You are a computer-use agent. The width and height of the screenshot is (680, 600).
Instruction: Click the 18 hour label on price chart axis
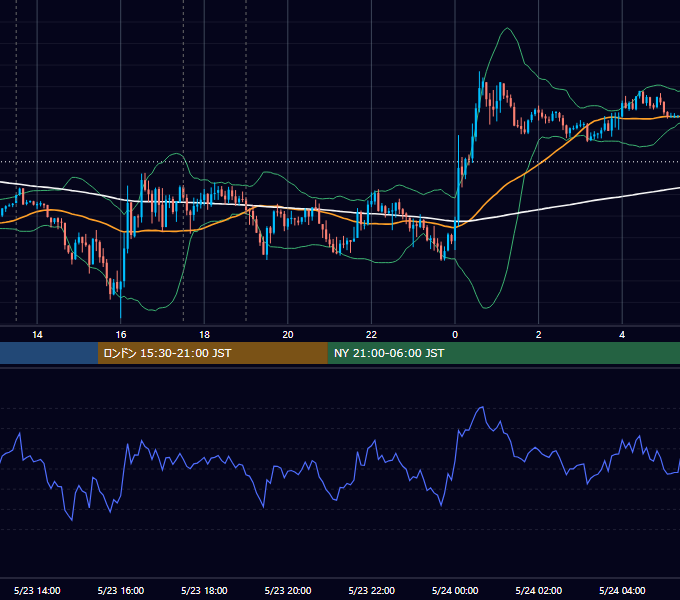[204, 335]
